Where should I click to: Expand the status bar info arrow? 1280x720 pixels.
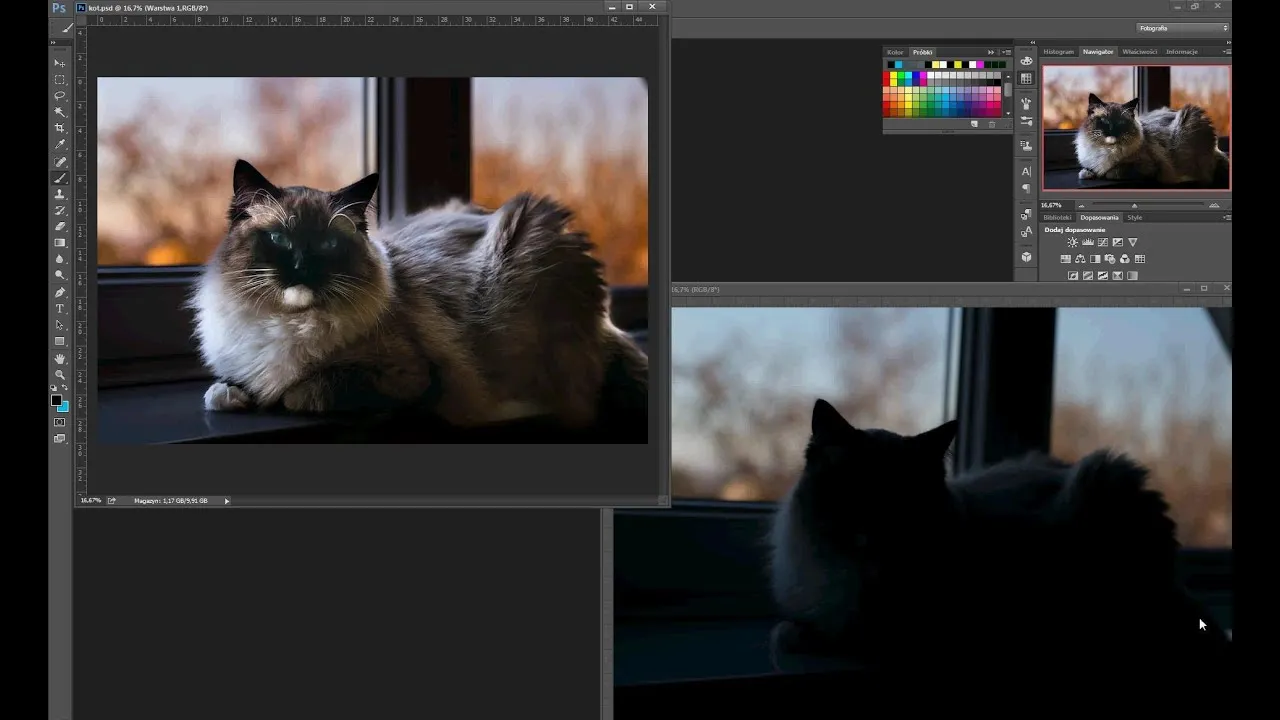227,501
